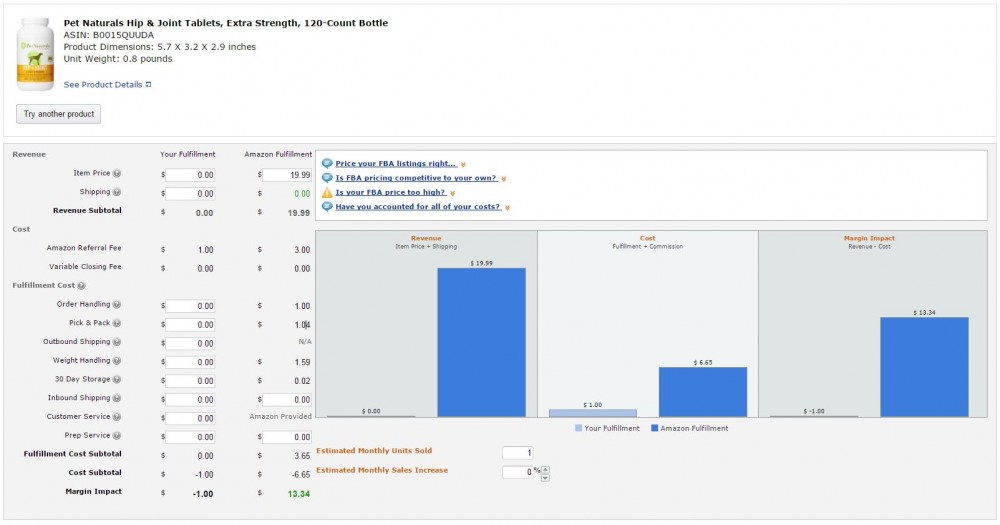Click the Your Fulfillment Inbound Shipping field

point(190,399)
